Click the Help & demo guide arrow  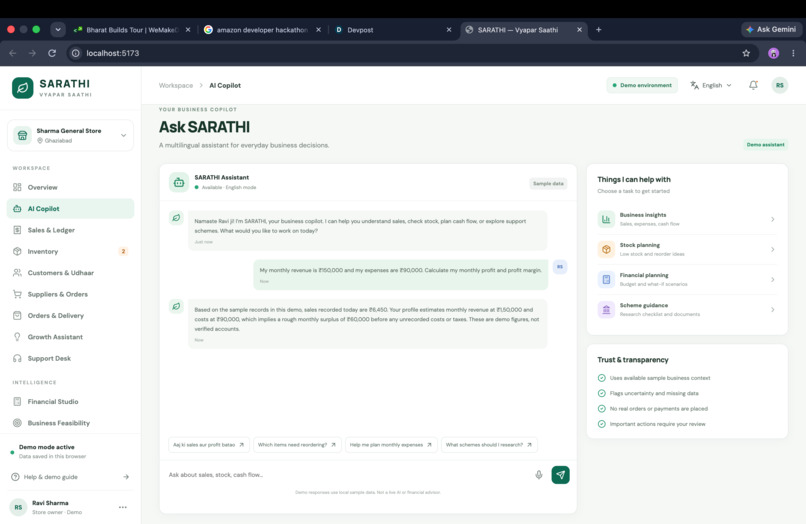click(x=126, y=477)
